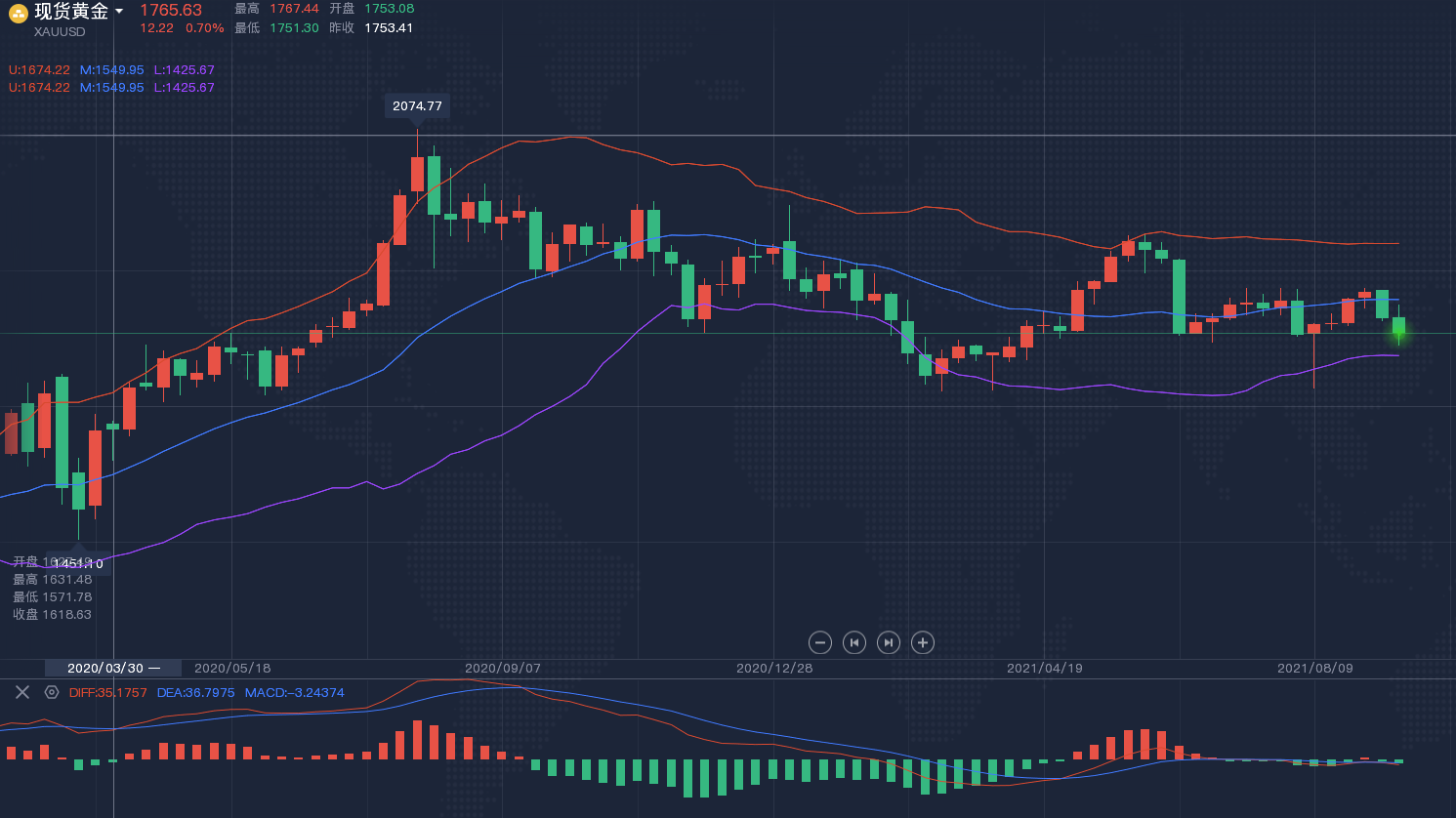This screenshot has width=1456, height=818.
Task: Click the XAUUSD ticker symbol text
Action: tap(60, 32)
